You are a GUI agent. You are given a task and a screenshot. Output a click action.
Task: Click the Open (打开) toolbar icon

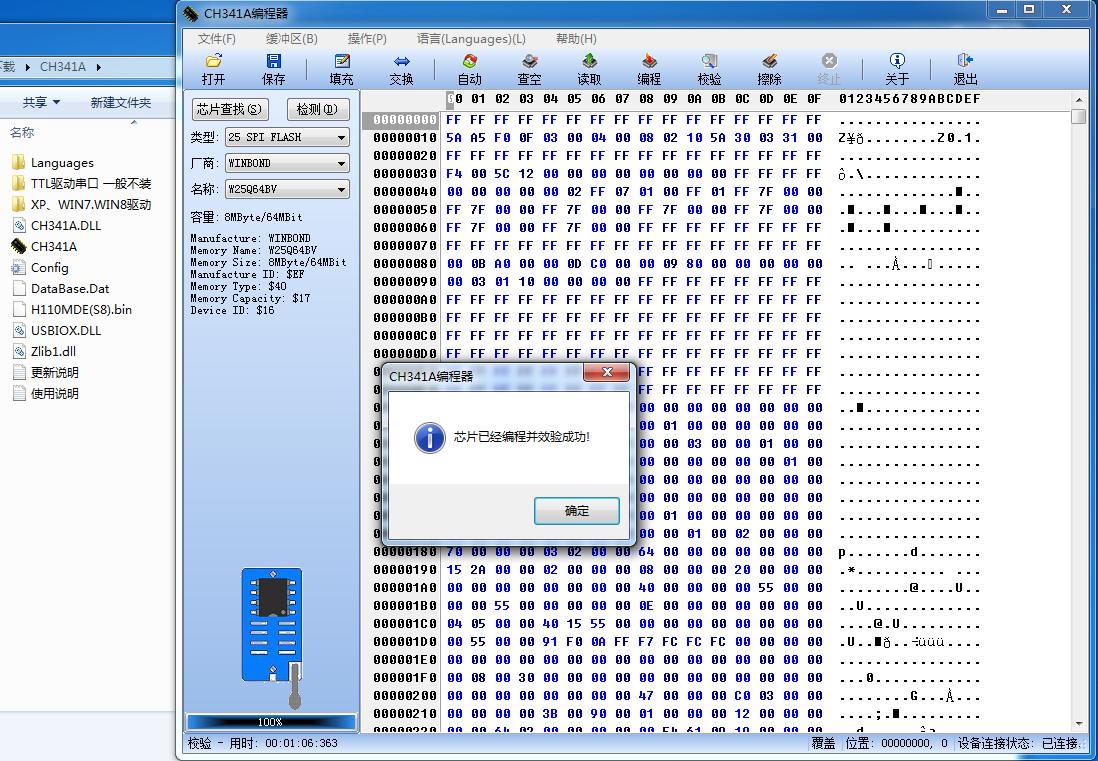click(213, 62)
